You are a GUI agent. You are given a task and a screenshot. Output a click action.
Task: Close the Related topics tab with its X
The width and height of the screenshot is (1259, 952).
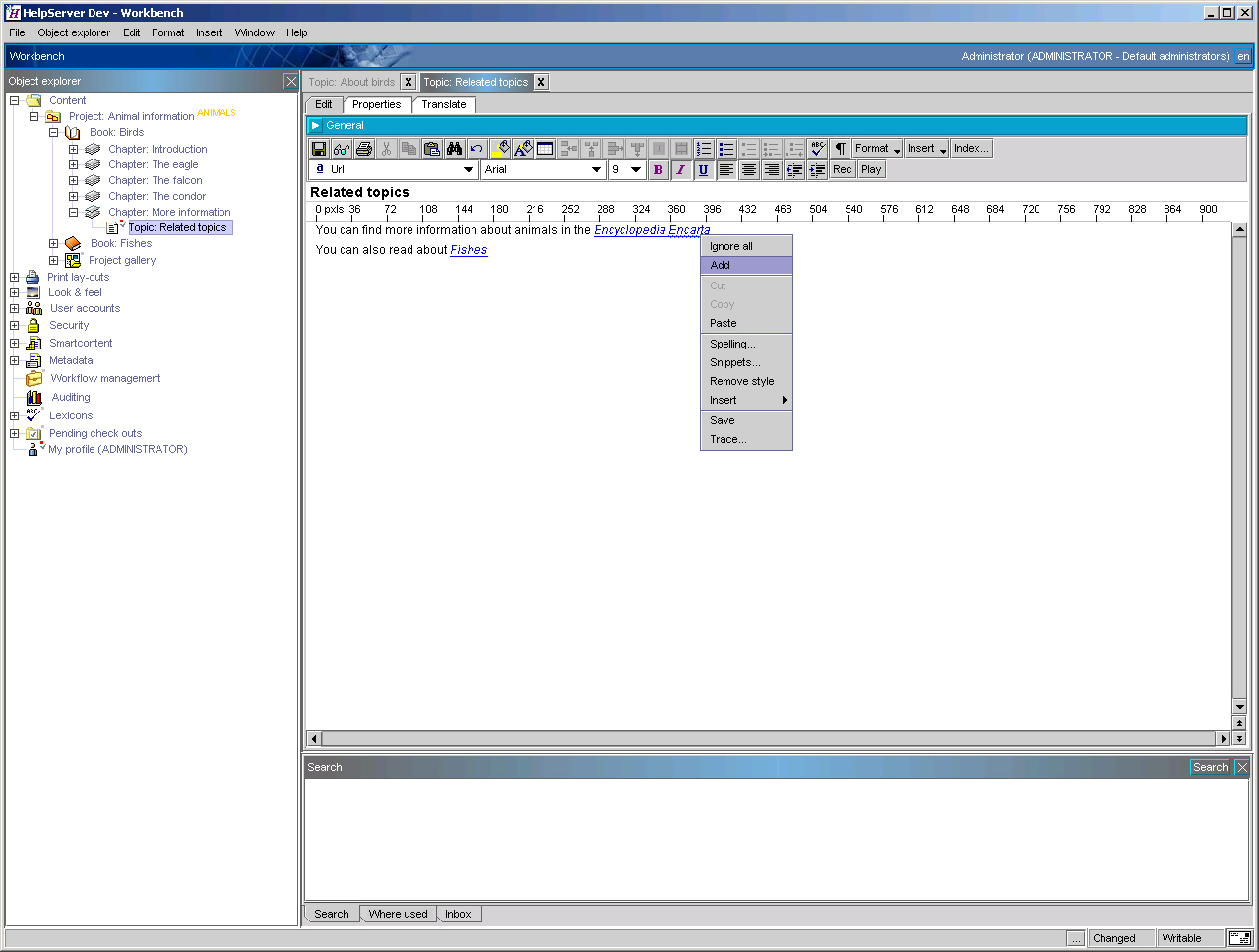(541, 82)
